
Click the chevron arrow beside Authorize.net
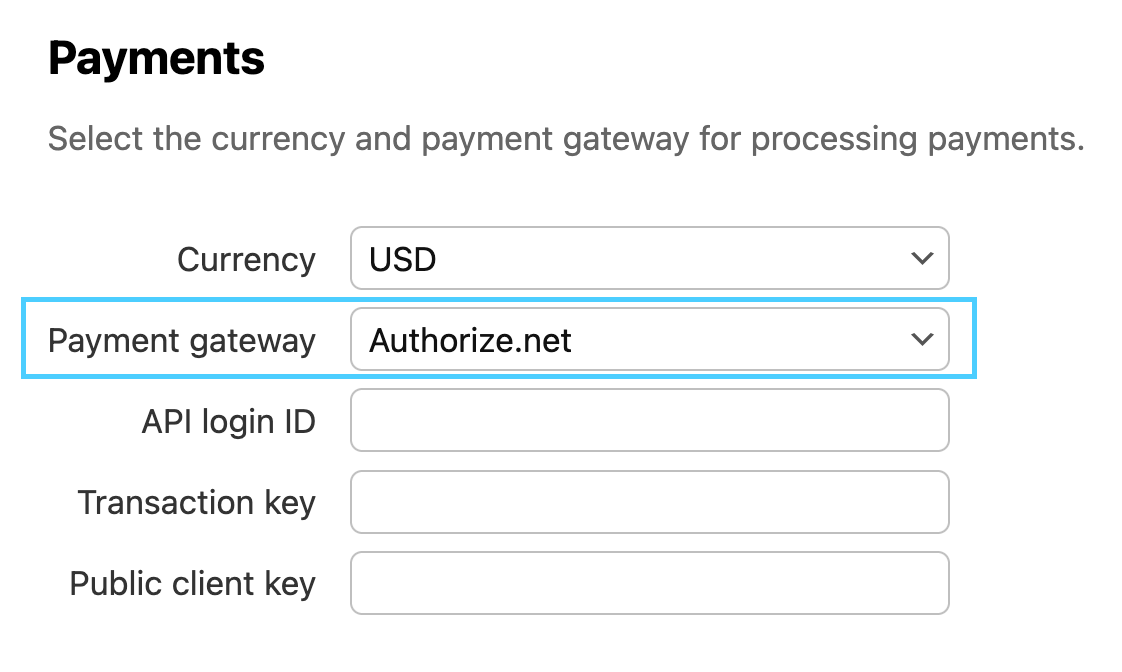click(922, 340)
